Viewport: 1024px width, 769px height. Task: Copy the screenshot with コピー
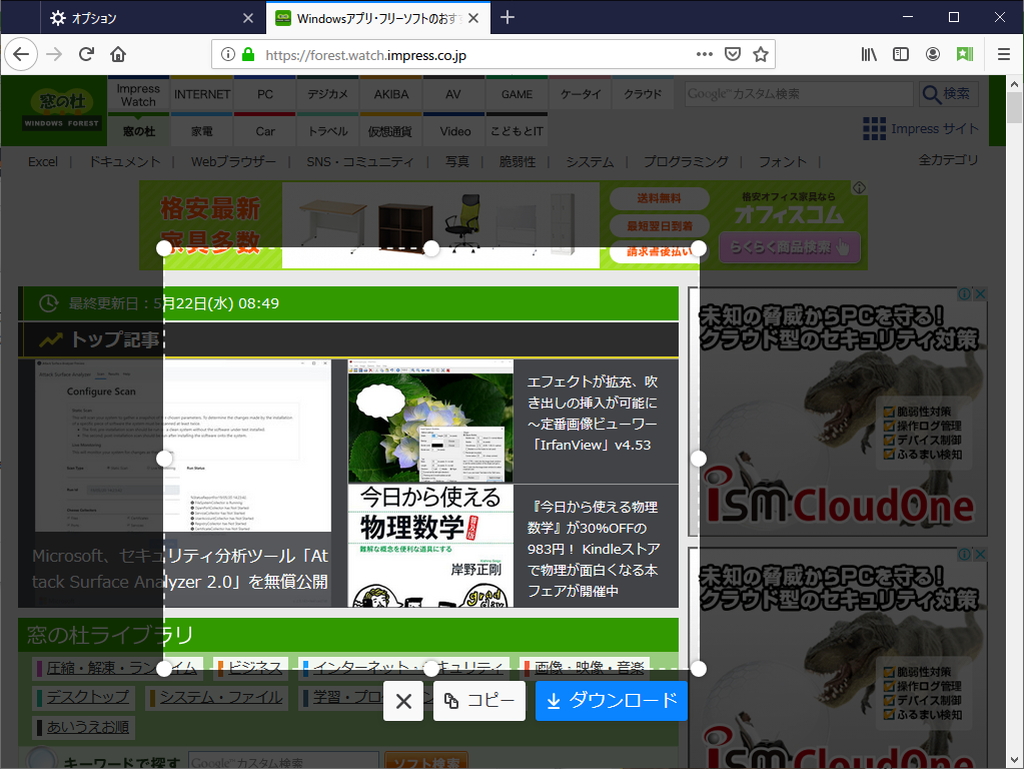[x=479, y=701]
